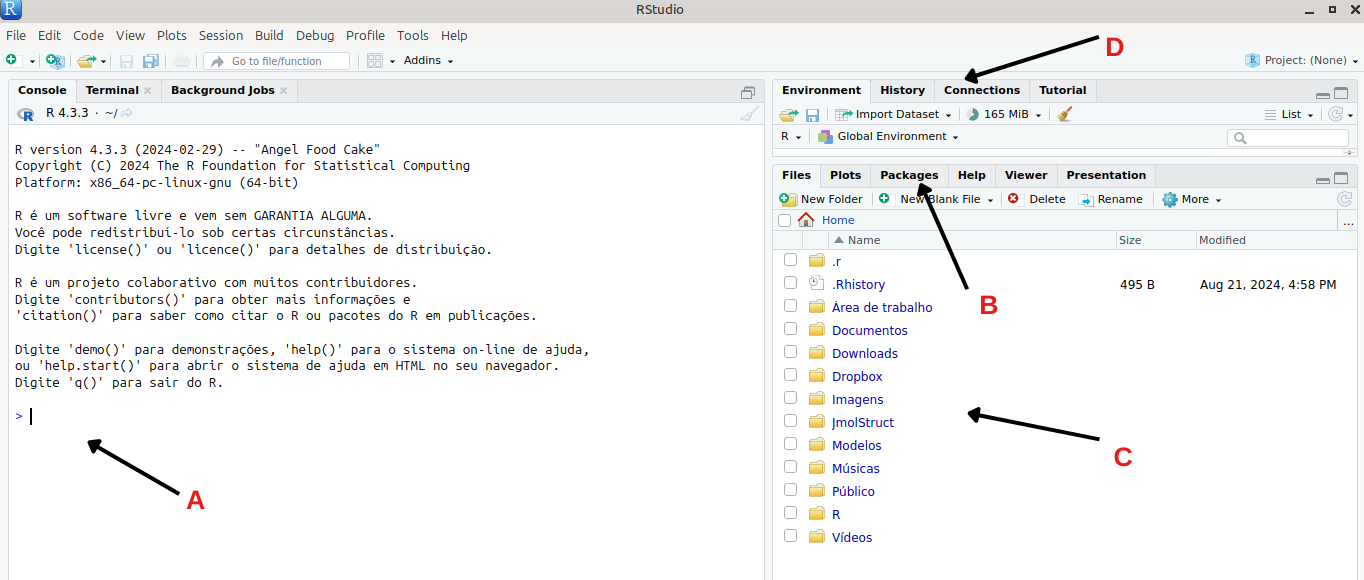Image resolution: width=1364 pixels, height=580 pixels.
Task: Click the Environment search field
Action: [1290, 138]
